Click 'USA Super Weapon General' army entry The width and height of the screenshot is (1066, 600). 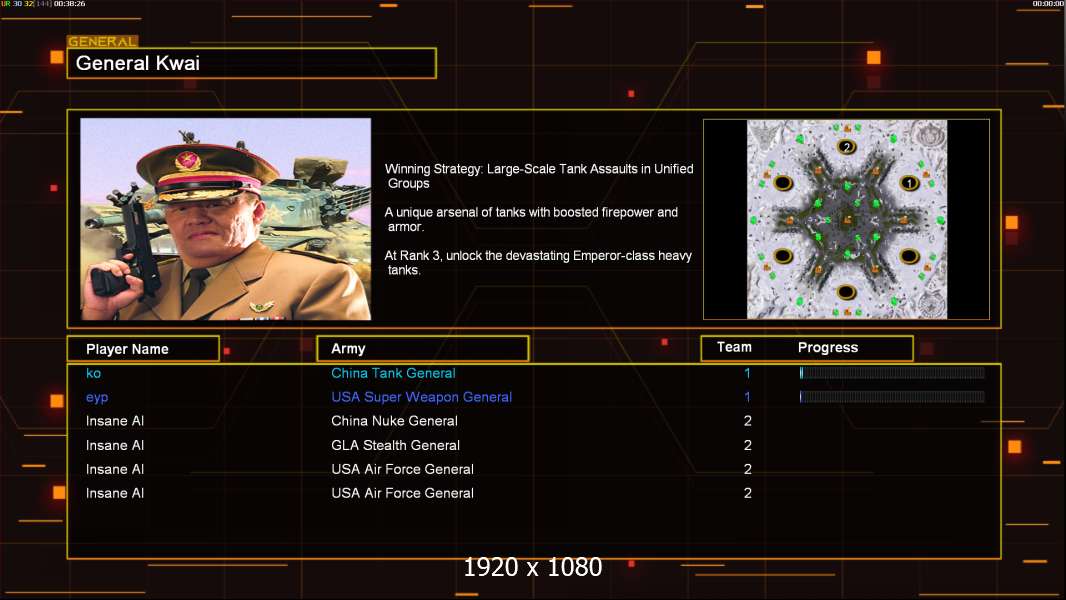click(422, 397)
